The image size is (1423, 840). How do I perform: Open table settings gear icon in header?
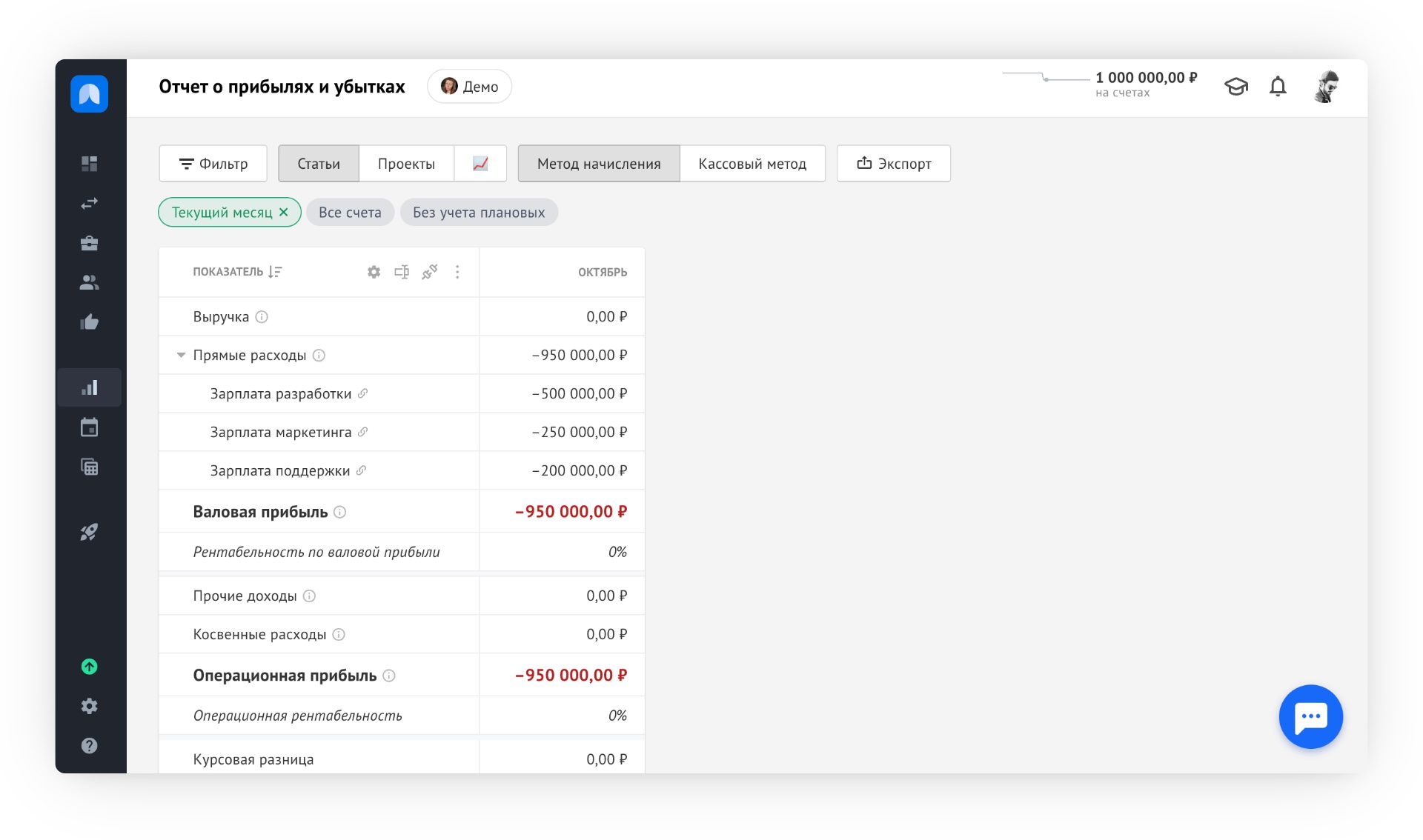pyautogui.click(x=374, y=272)
